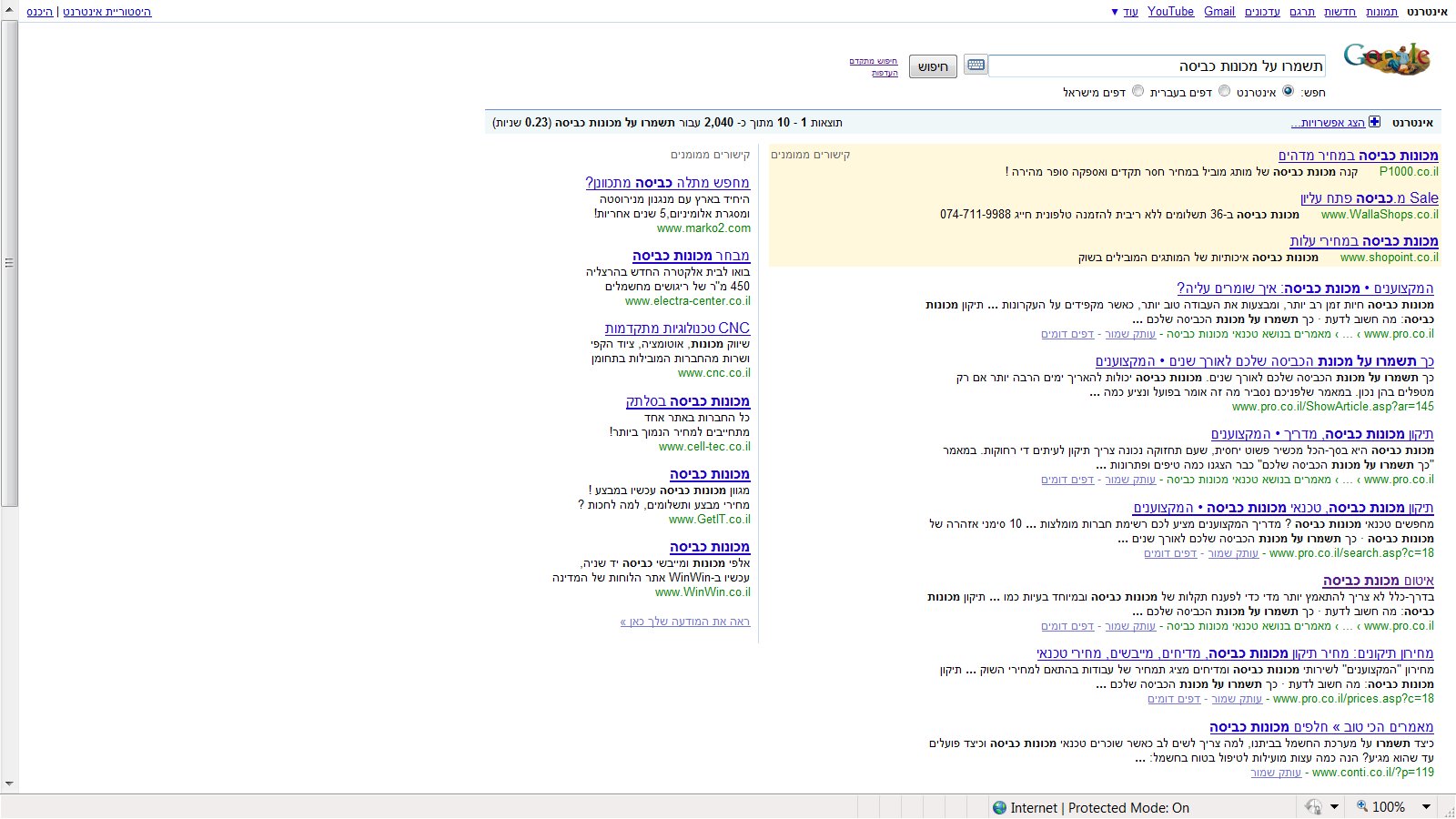Click the Protected Mode: On status text

(x=1128, y=808)
